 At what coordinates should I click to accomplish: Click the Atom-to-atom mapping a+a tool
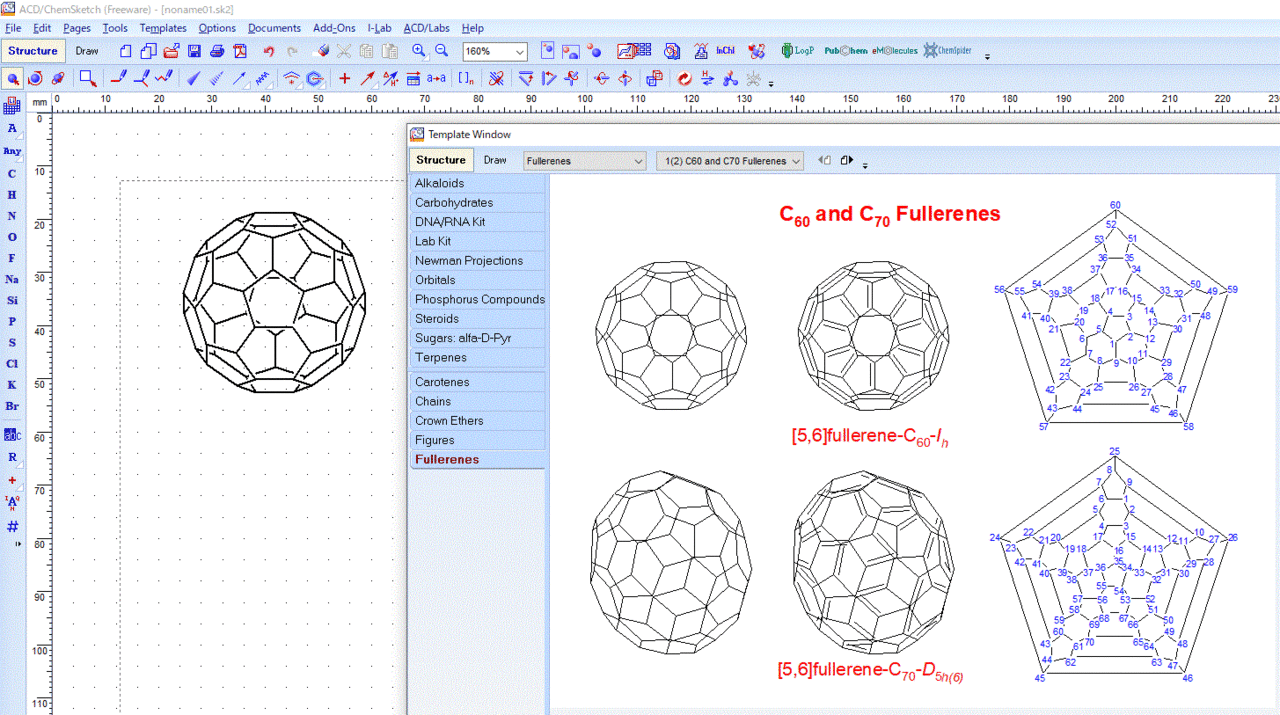(436, 78)
